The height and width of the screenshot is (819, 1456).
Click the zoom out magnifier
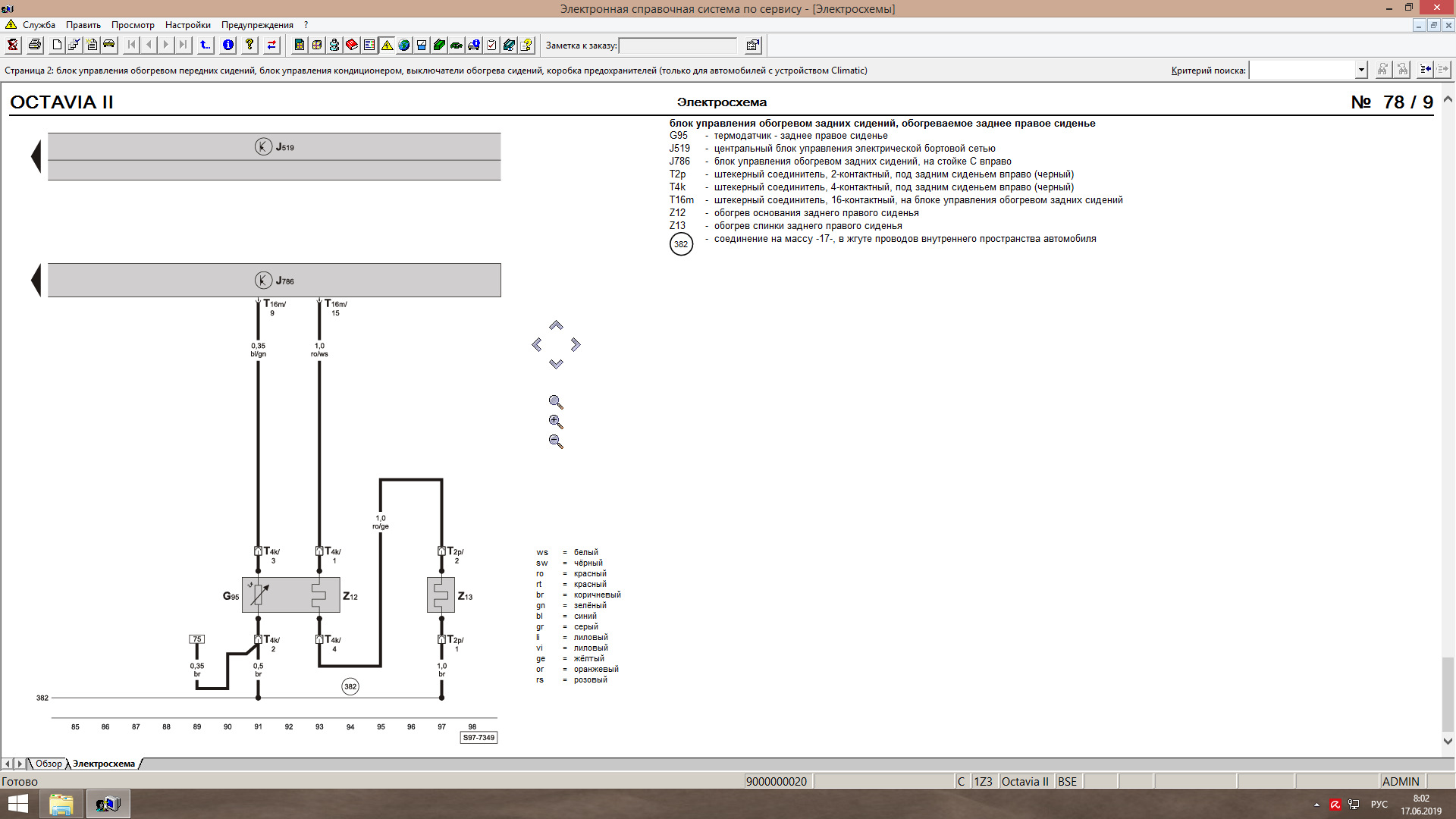tap(556, 441)
